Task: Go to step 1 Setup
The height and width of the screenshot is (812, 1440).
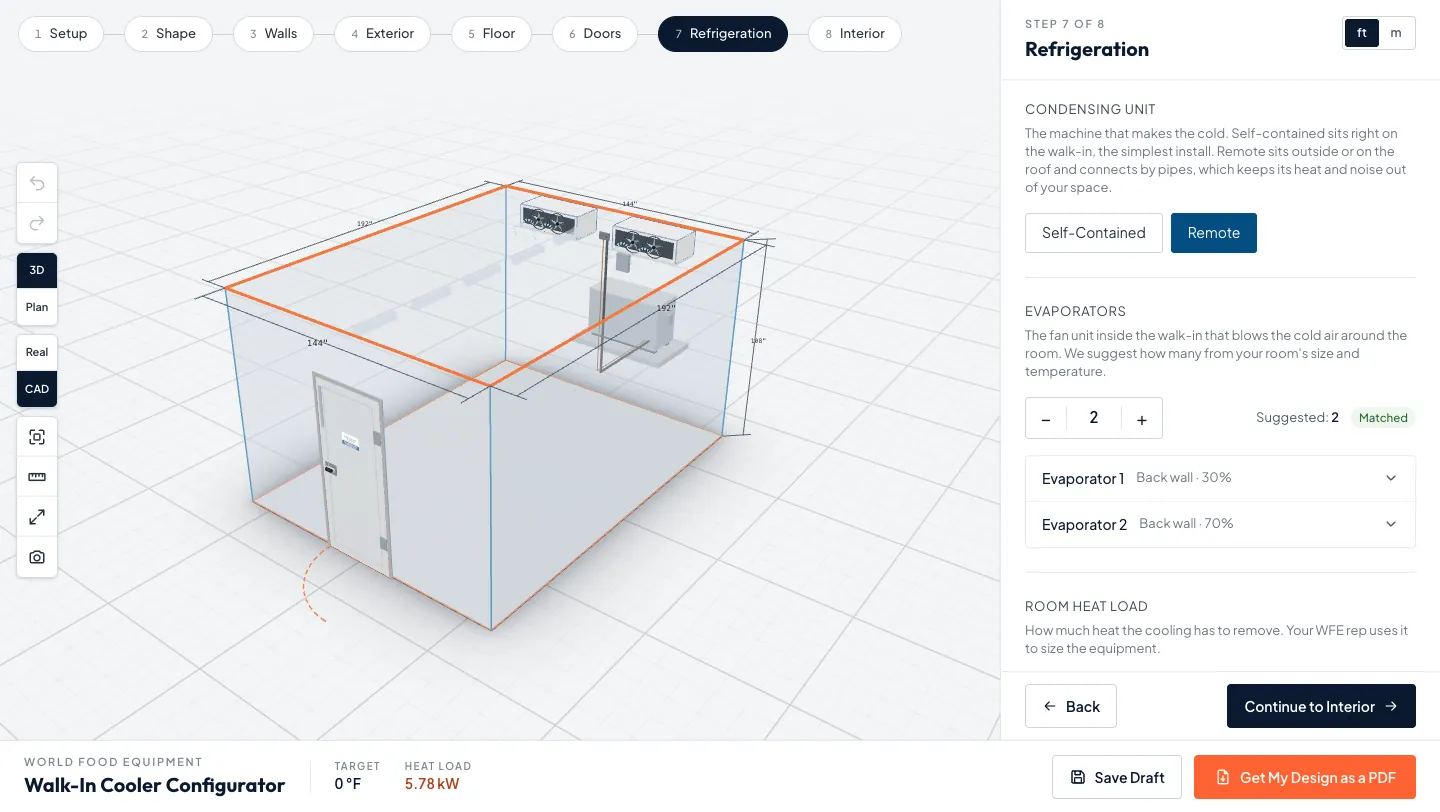Action: 61,33
